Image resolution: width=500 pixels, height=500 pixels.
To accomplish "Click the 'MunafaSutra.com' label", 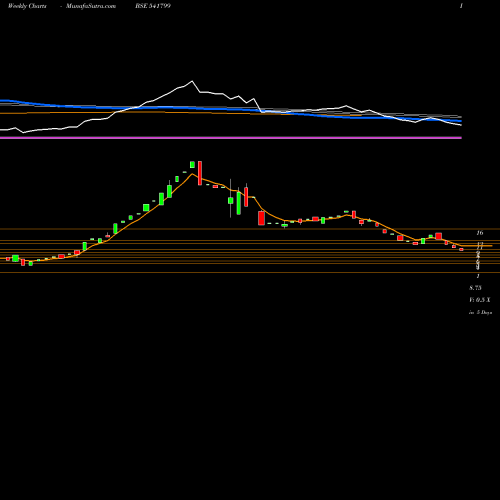I will (91, 6).
